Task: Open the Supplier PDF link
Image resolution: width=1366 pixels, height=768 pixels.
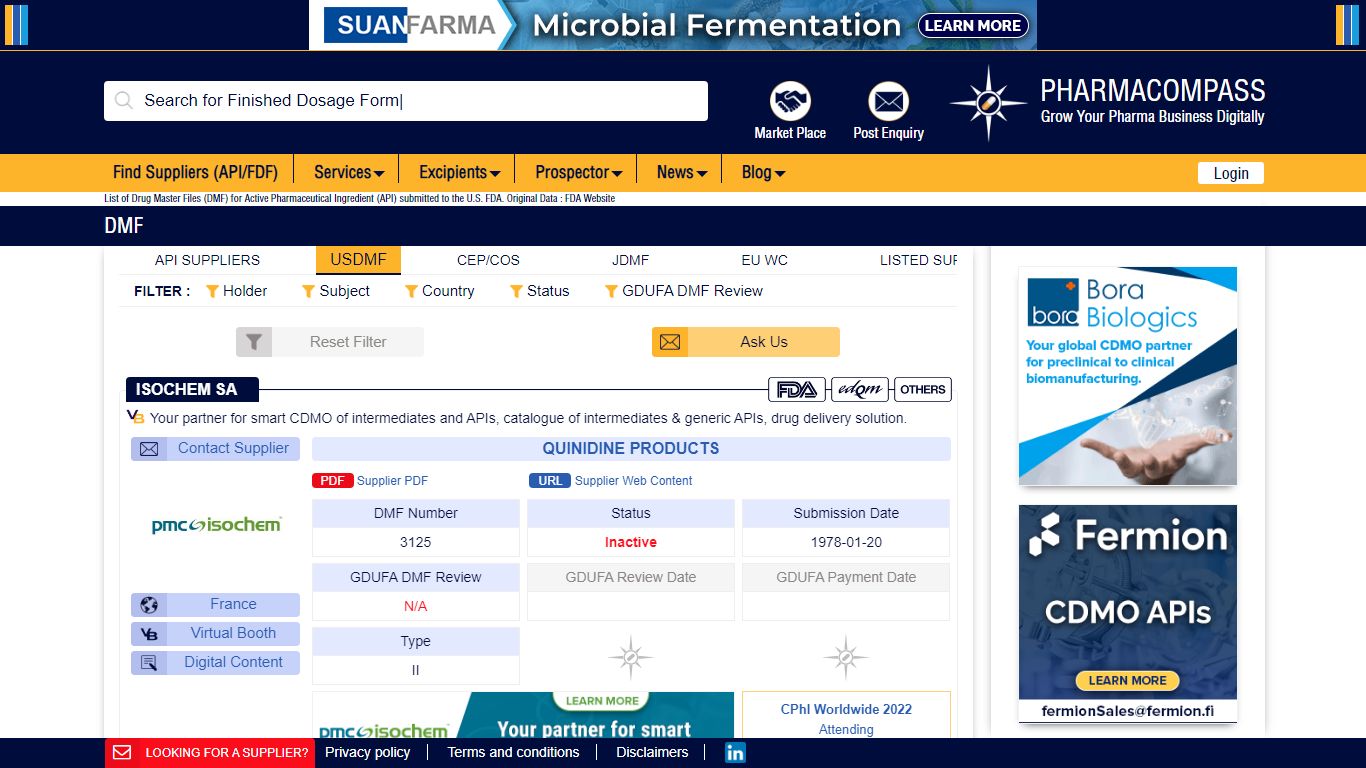Action: tap(392, 481)
